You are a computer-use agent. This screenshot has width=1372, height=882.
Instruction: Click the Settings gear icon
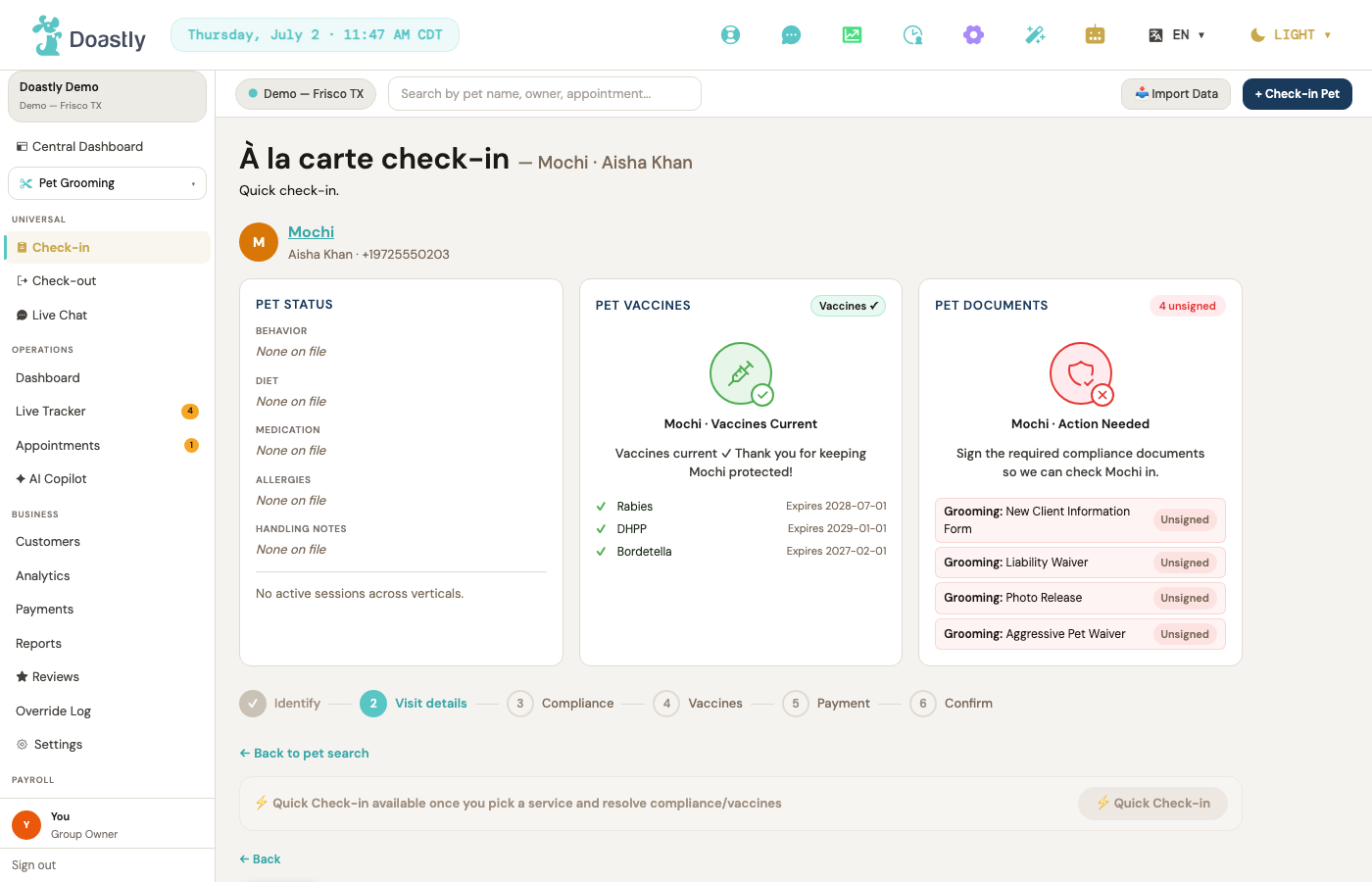pyautogui.click(x=22, y=745)
